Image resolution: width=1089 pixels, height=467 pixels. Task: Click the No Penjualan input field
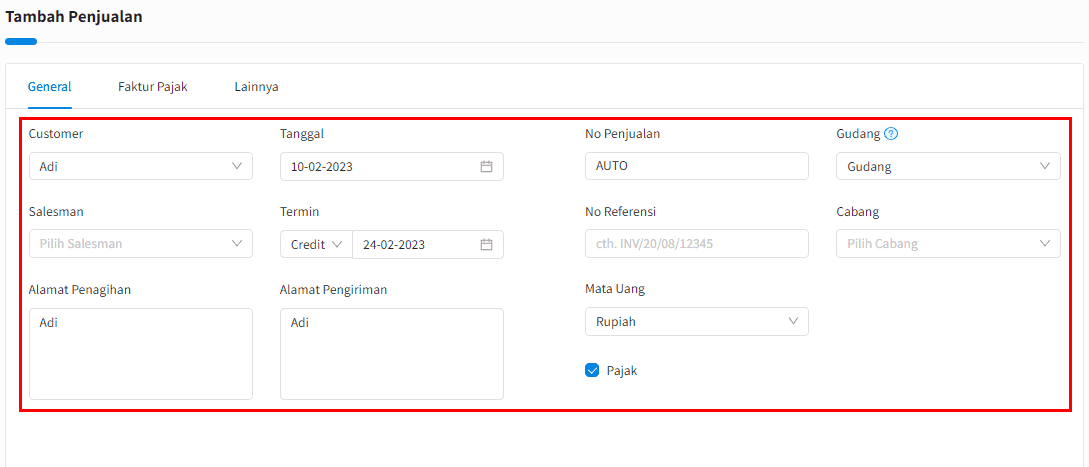[x=696, y=166]
